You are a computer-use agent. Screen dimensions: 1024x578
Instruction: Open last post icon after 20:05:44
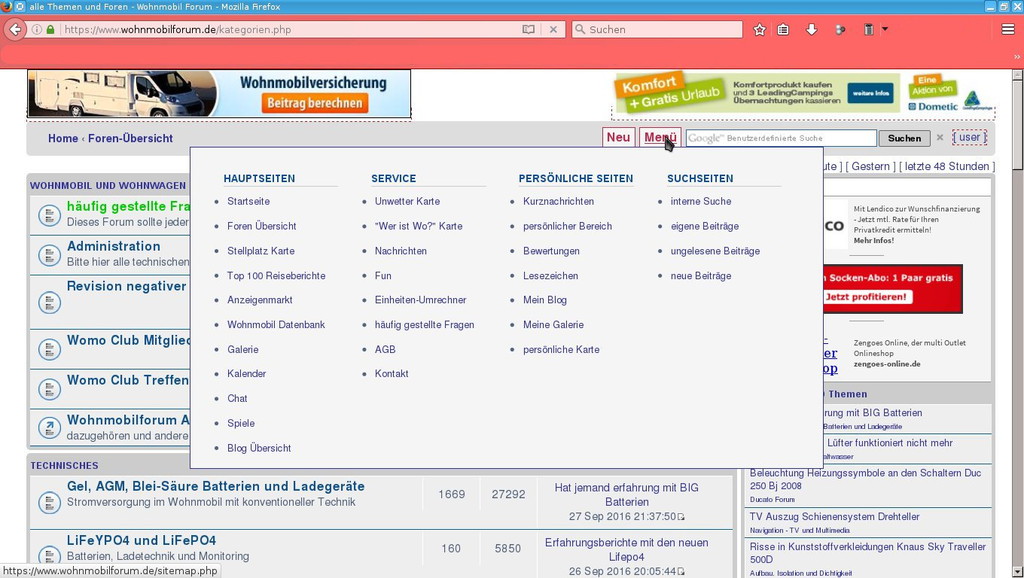[x=680, y=571]
